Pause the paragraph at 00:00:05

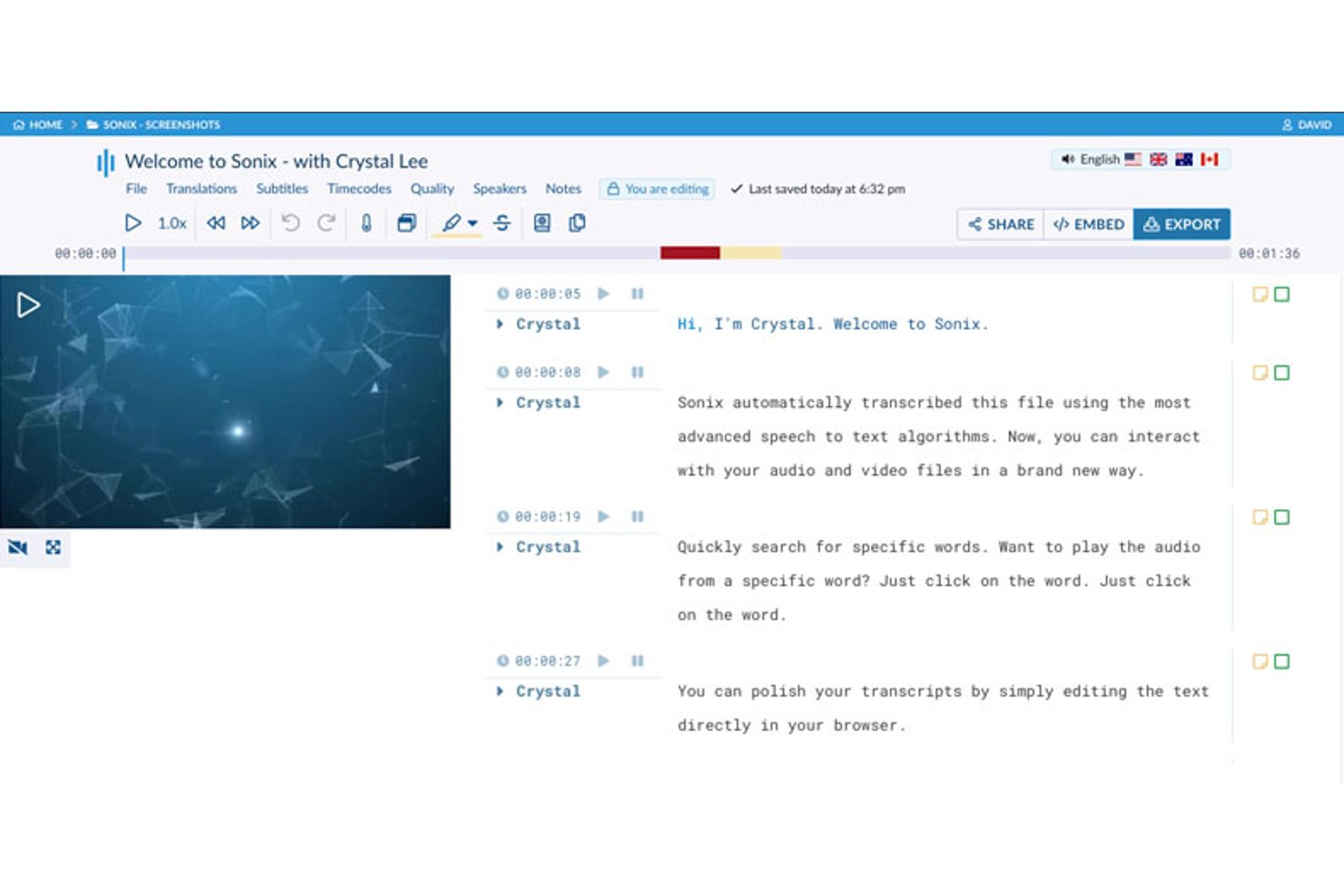click(637, 293)
